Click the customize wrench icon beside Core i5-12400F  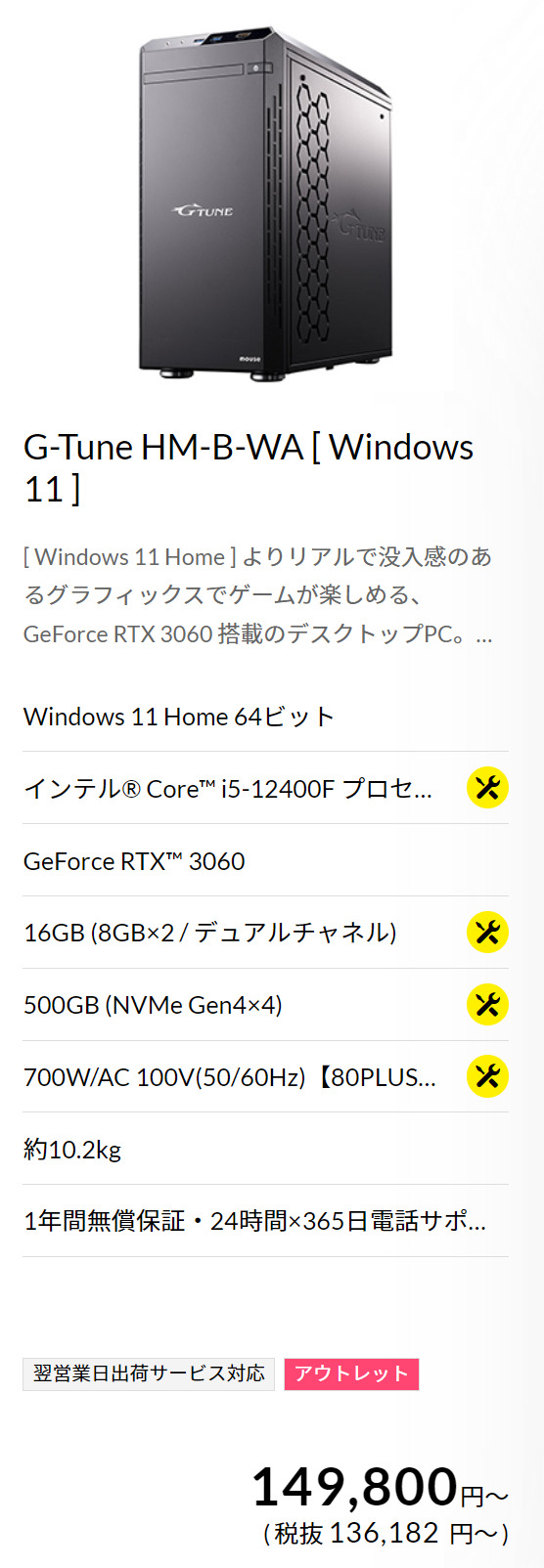tap(487, 788)
